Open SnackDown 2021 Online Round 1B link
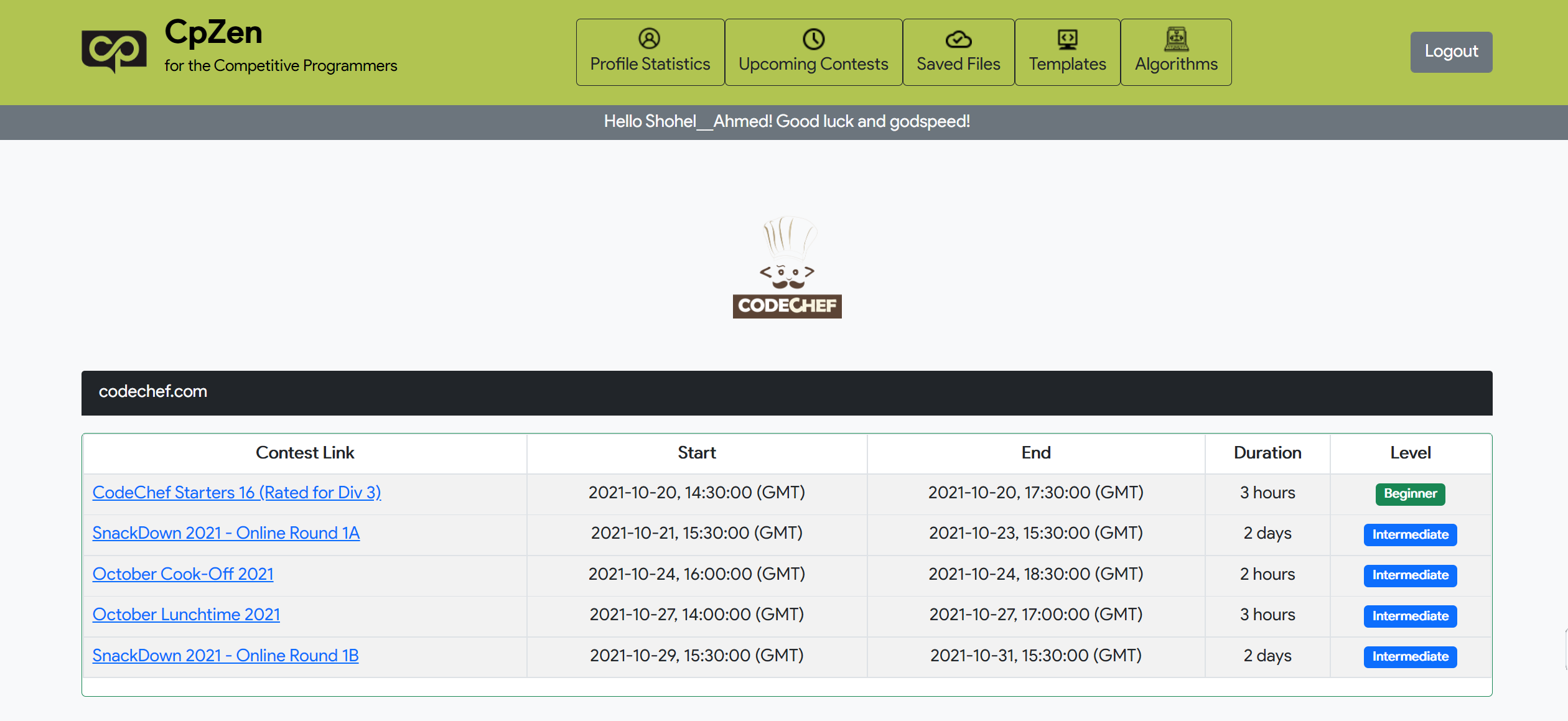Screen dimensions: 1568x721 pyautogui.click(x=225, y=655)
